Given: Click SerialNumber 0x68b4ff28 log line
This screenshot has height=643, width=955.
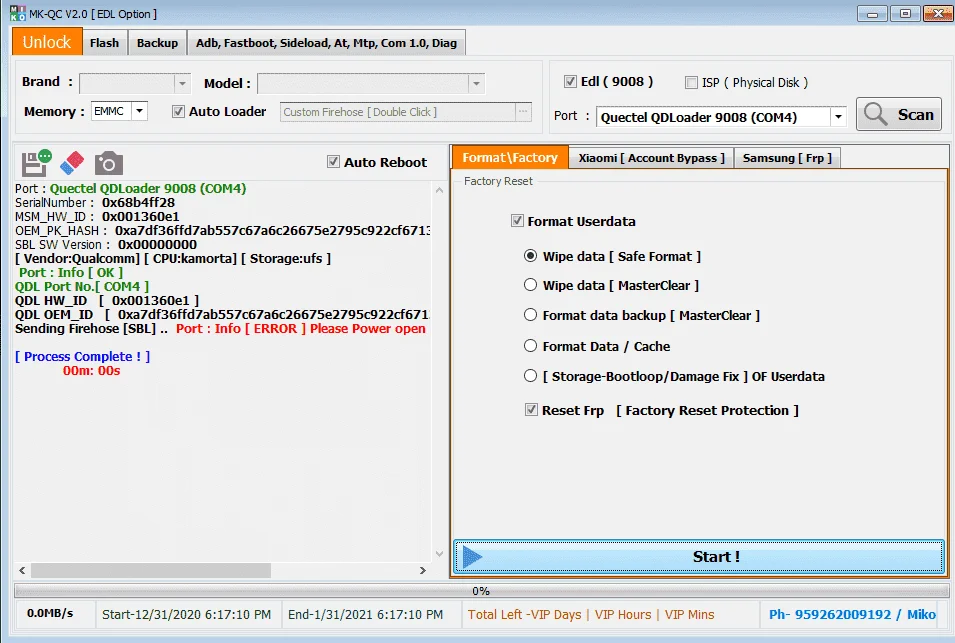Looking at the screenshot, I should (x=95, y=202).
